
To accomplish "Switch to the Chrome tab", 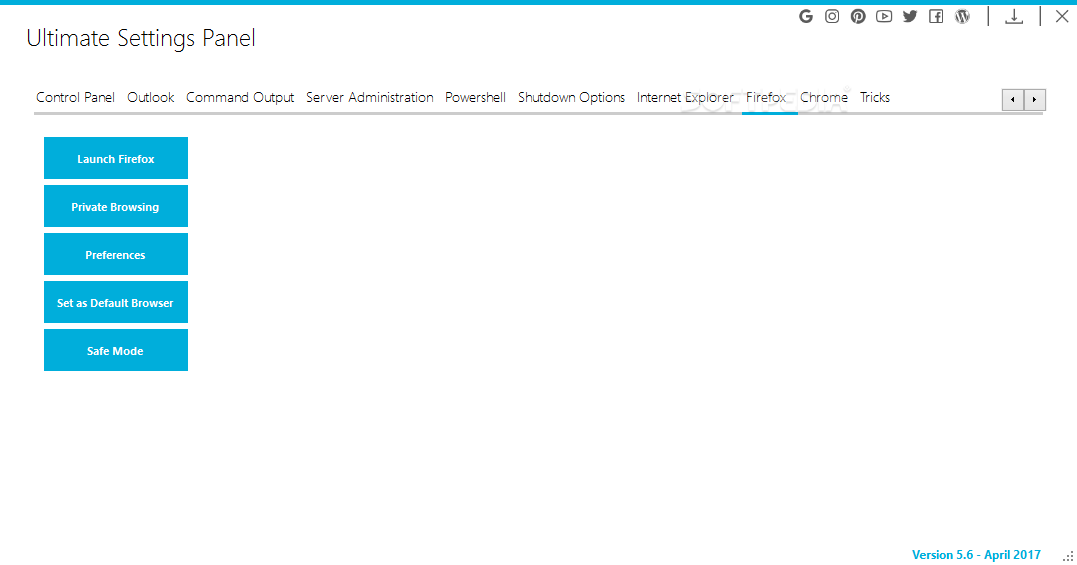I will click(824, 97).
